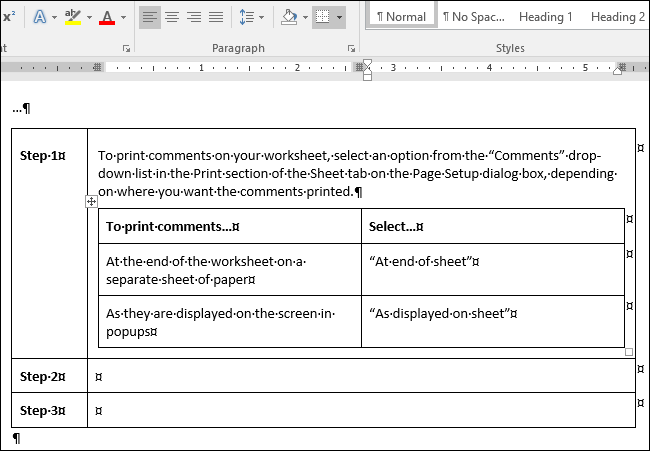
Task: Open Line and Paragraph Spacing menu
Action: [247, 17]
